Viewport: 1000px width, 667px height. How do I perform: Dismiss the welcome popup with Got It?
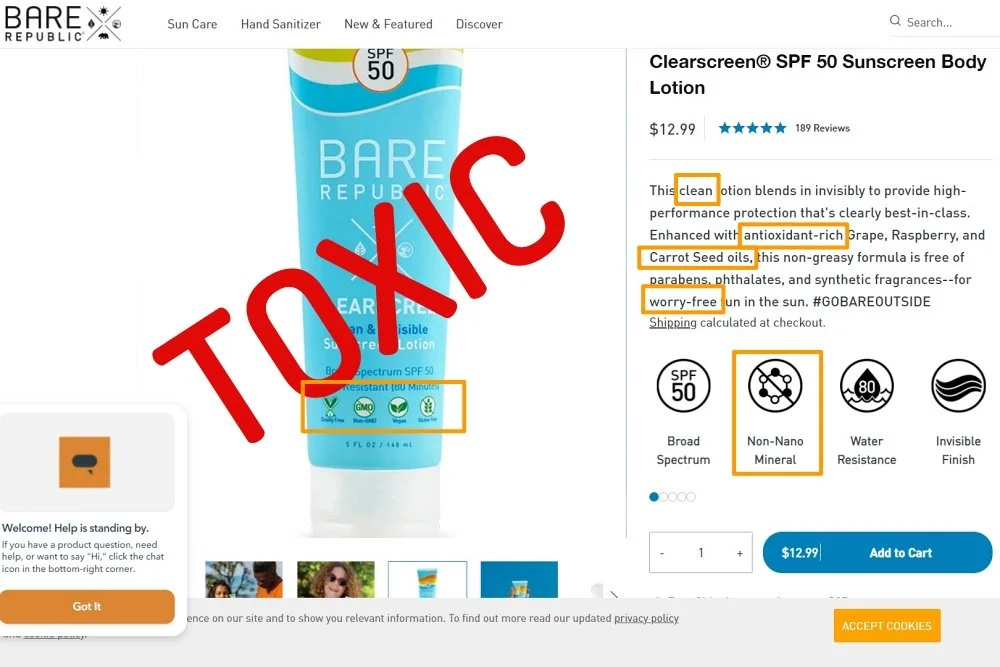pyautogui.click(x=87, y=606)
